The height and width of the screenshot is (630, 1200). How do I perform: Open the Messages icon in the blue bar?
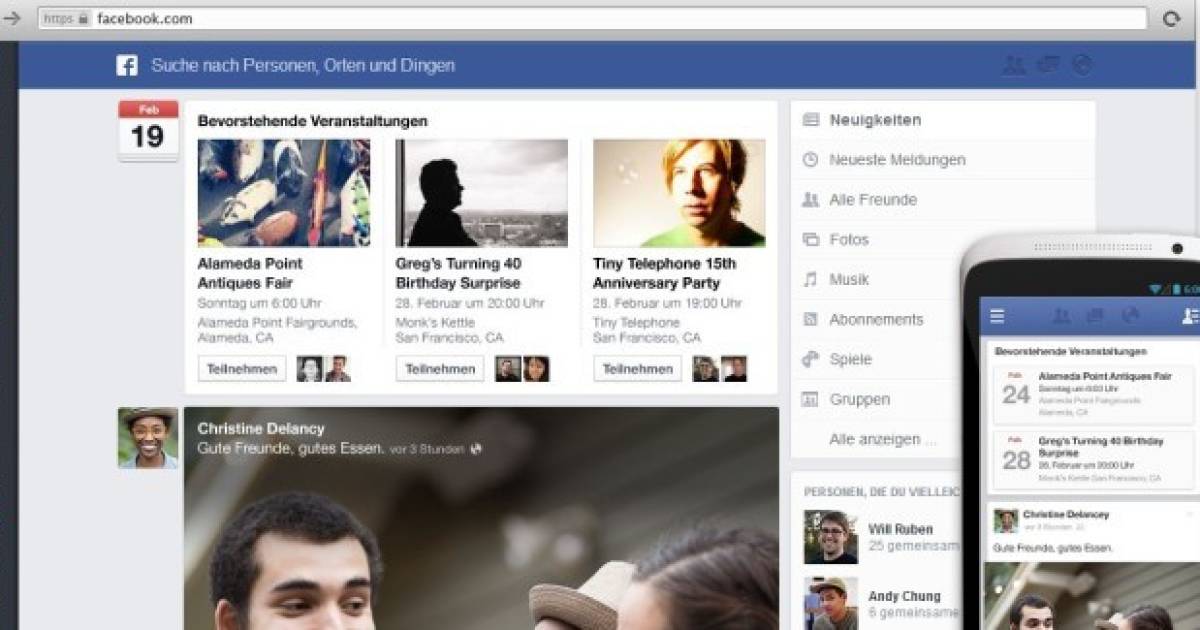1048,64
